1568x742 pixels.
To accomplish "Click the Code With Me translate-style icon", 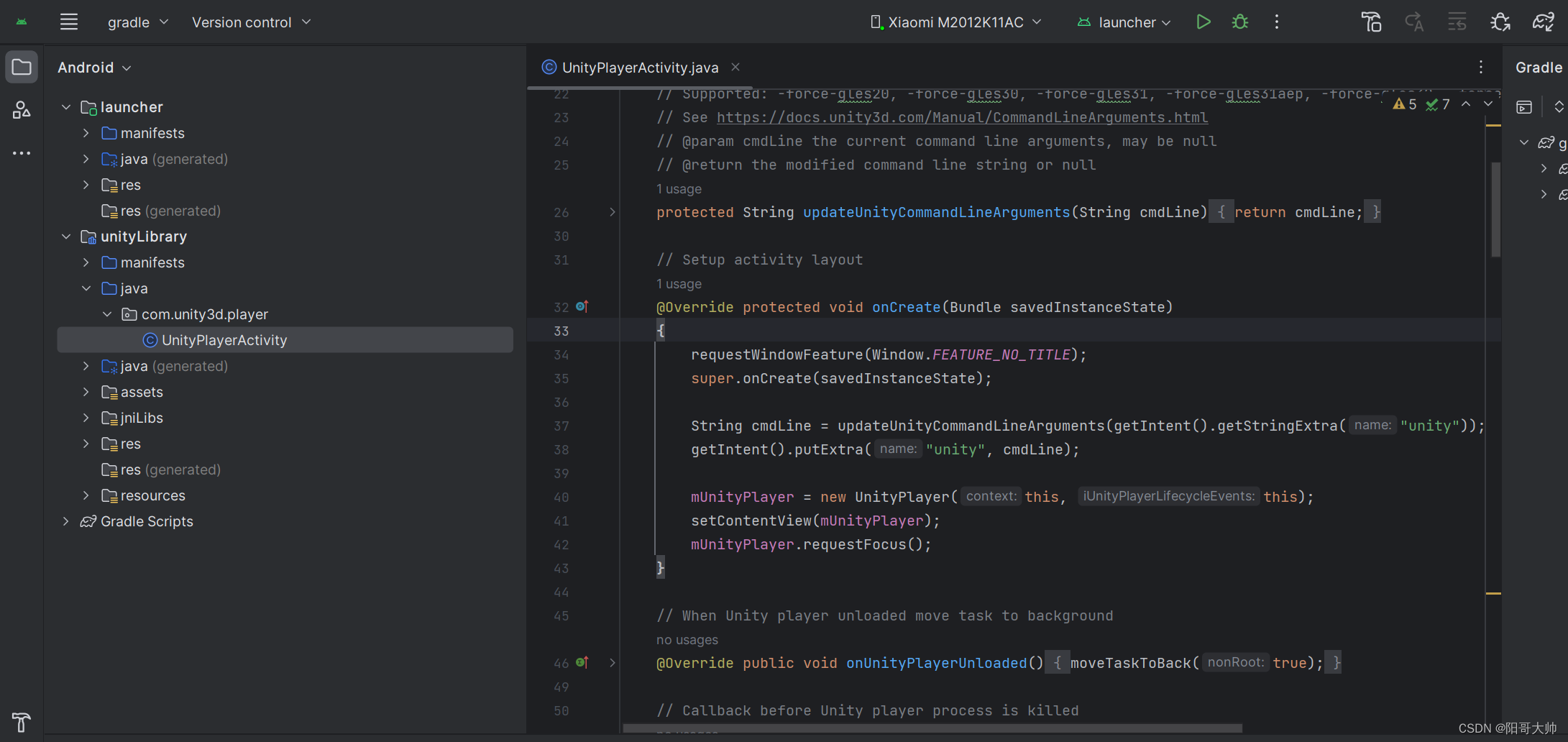I will 1414,22.
